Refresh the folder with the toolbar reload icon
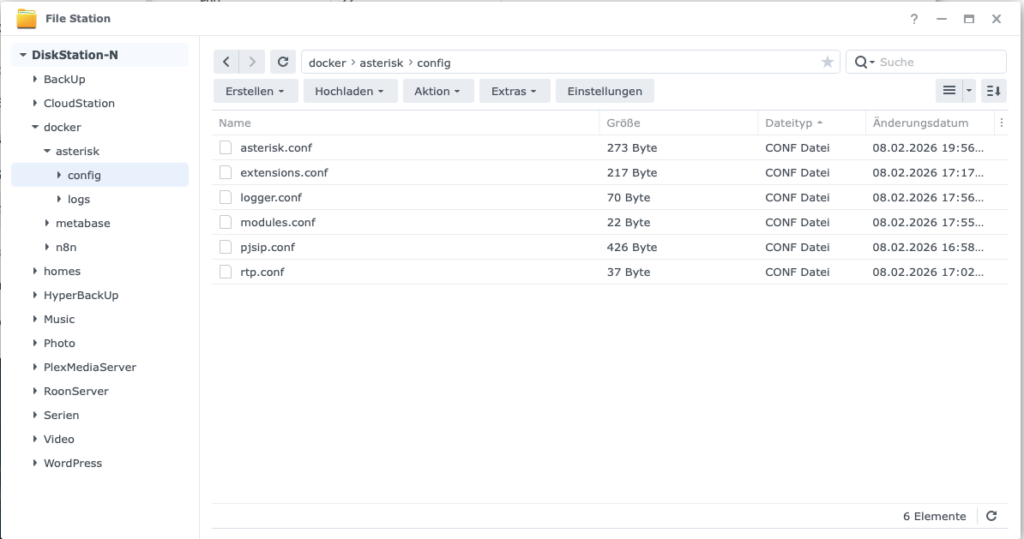Screen dimensions: 1024x539 click(x=283, y=62)
